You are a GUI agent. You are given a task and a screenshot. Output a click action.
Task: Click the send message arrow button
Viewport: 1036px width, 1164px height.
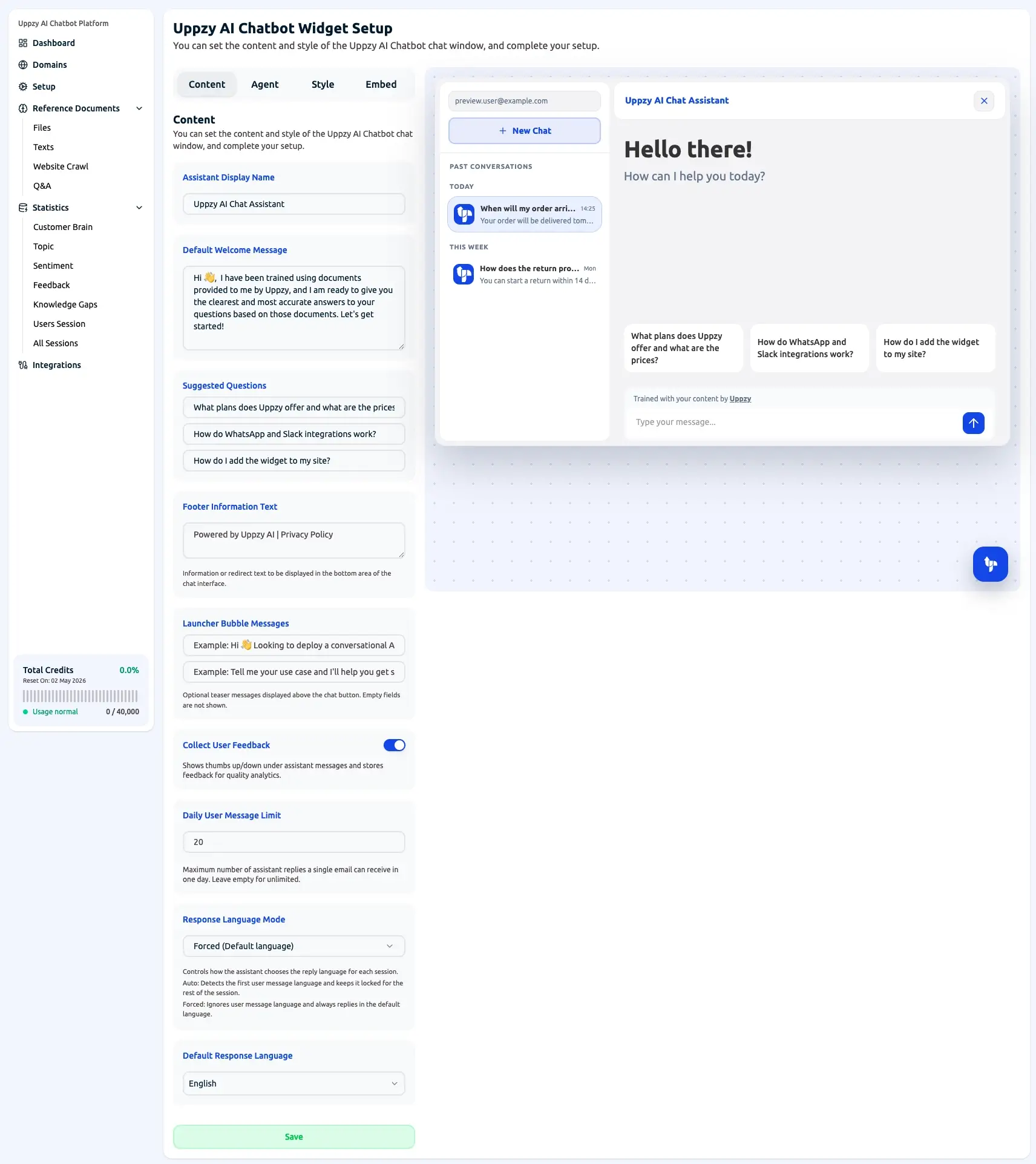973,423
